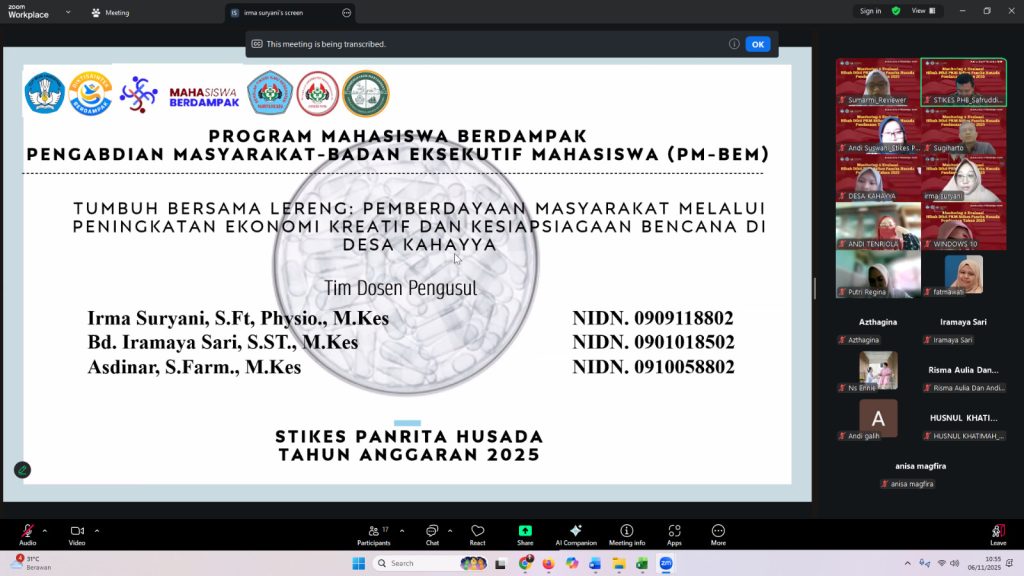Open the Apps panel

point(674,534)
